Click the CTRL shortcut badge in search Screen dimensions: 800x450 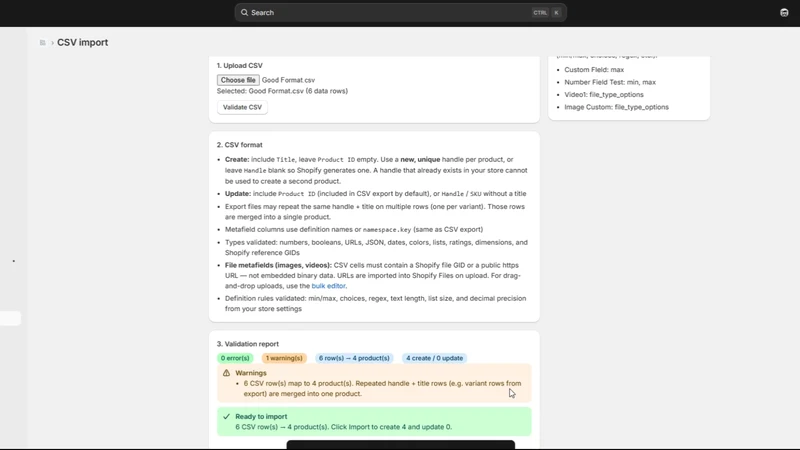(540, 12)
